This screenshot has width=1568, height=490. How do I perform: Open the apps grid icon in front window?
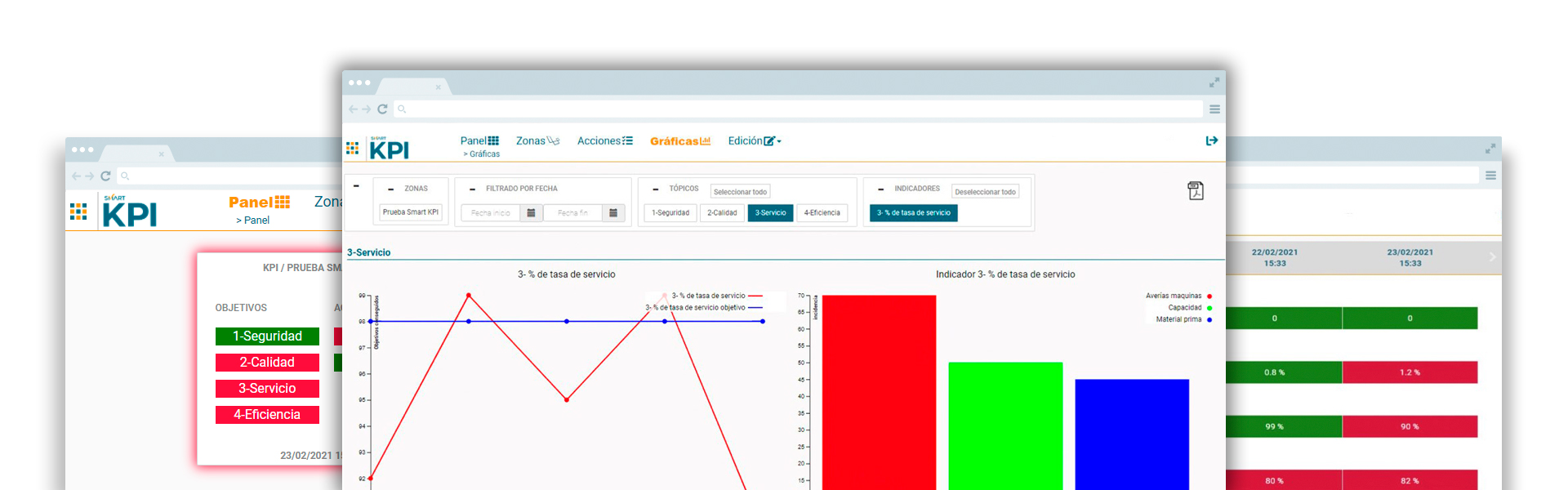point(352,148)
